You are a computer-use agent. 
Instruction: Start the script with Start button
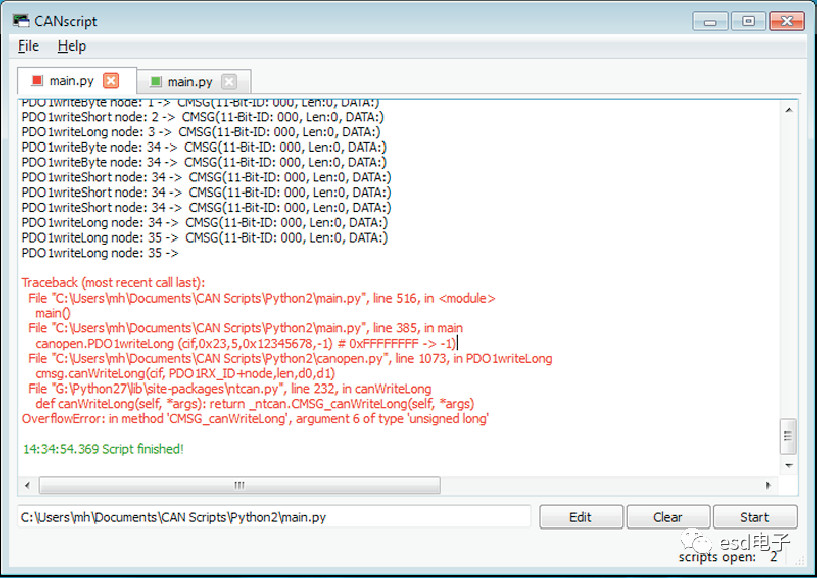click(x=754, y=517)
